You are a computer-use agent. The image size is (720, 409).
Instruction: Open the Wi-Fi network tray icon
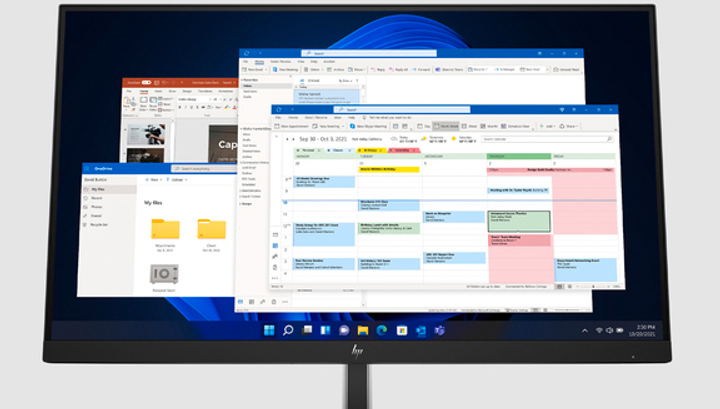click(599, 330)
